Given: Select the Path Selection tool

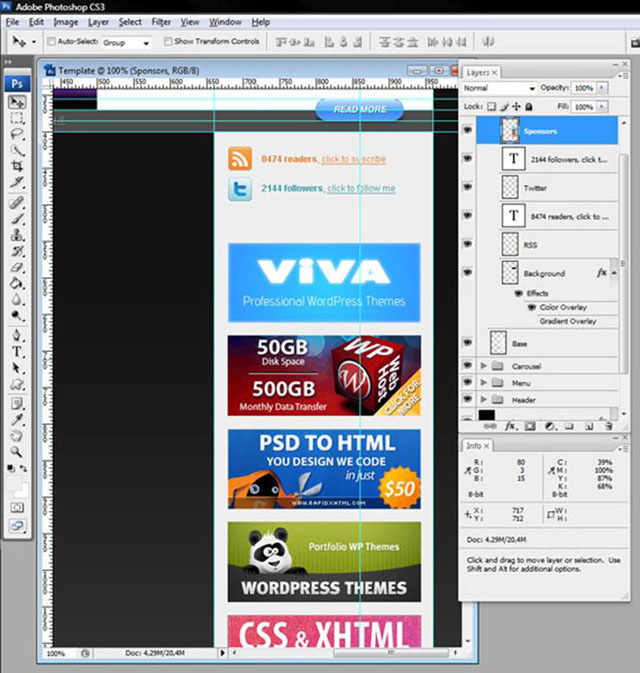Looking at the screenshot, I should [x=17, y=368].
